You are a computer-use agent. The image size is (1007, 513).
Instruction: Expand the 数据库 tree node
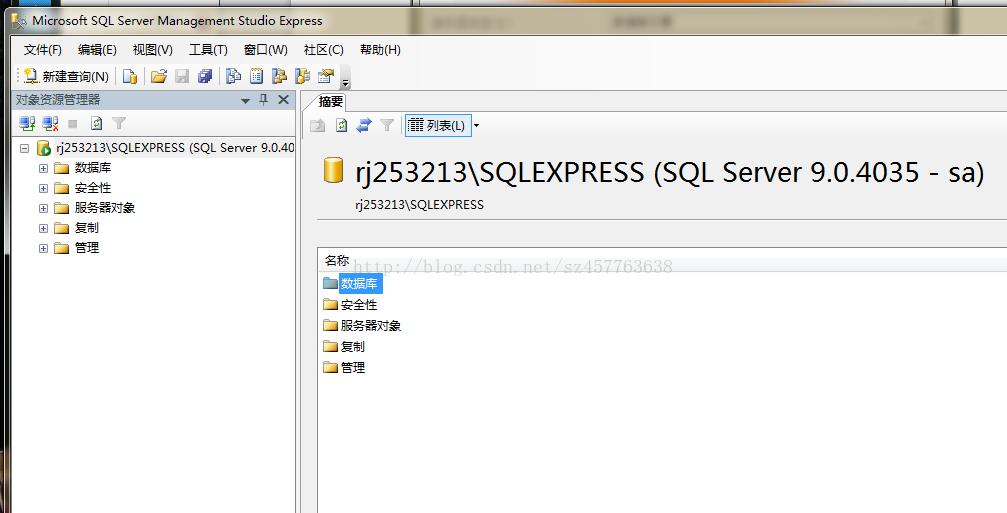(43, 168)
